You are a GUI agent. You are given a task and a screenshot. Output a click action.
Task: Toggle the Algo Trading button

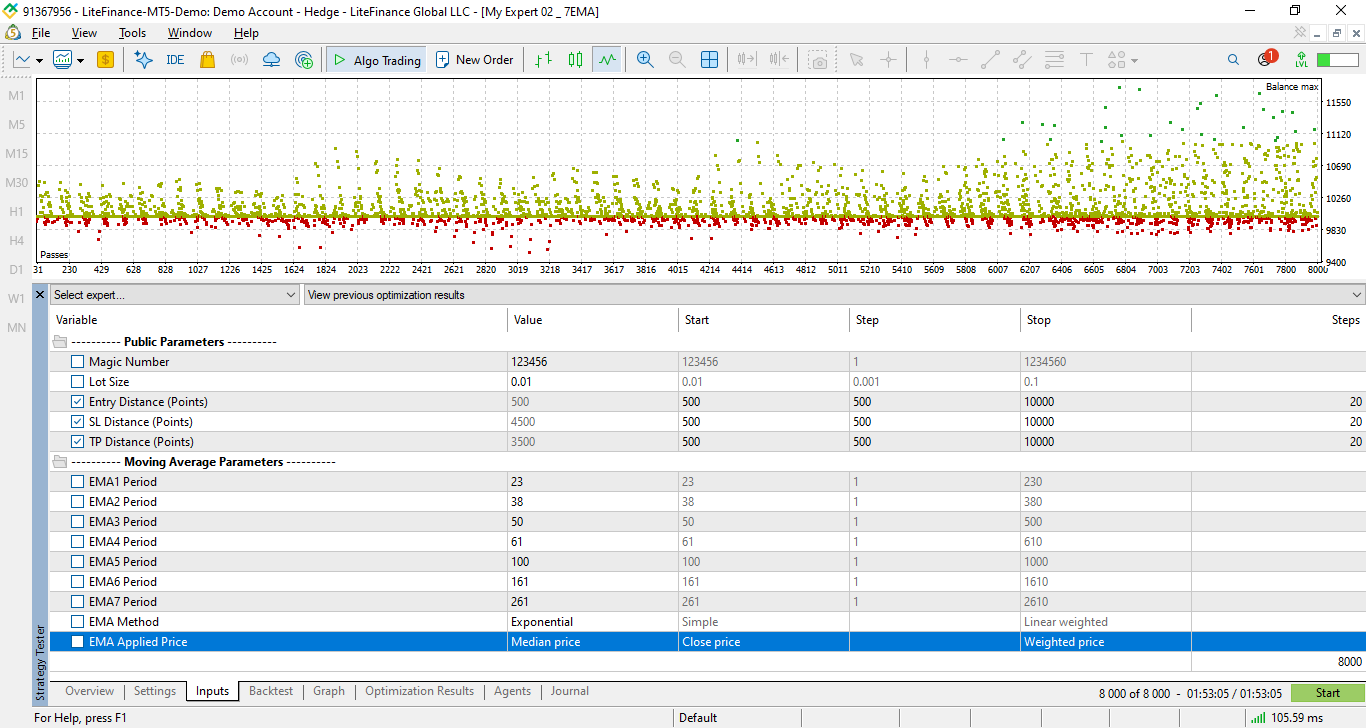click(x=376, y=60)
